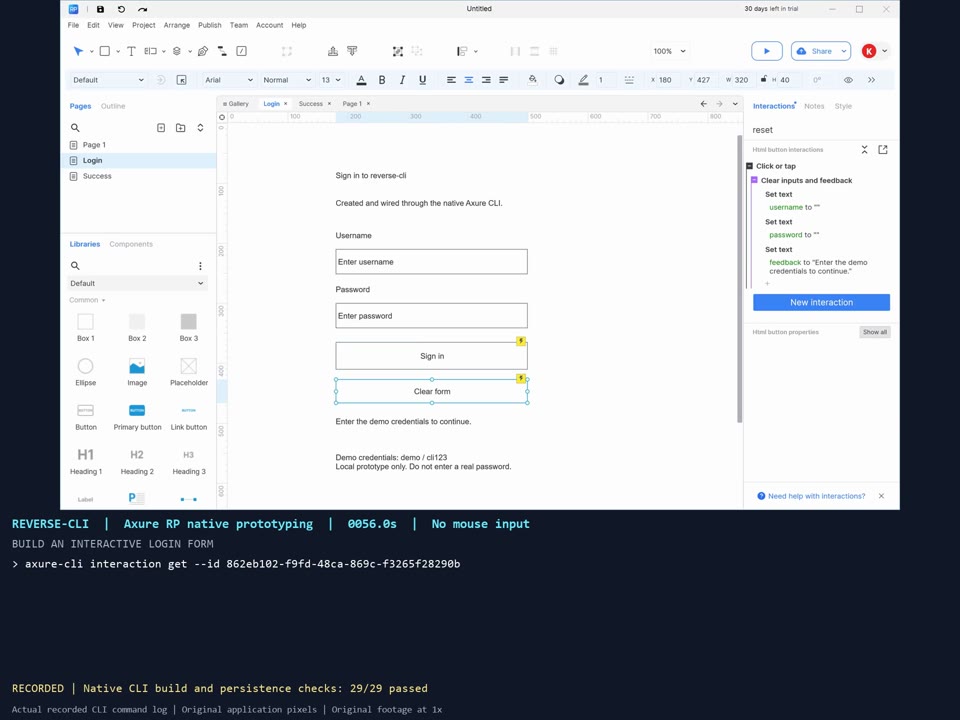Switch to the Success page tab

point(310,104)
